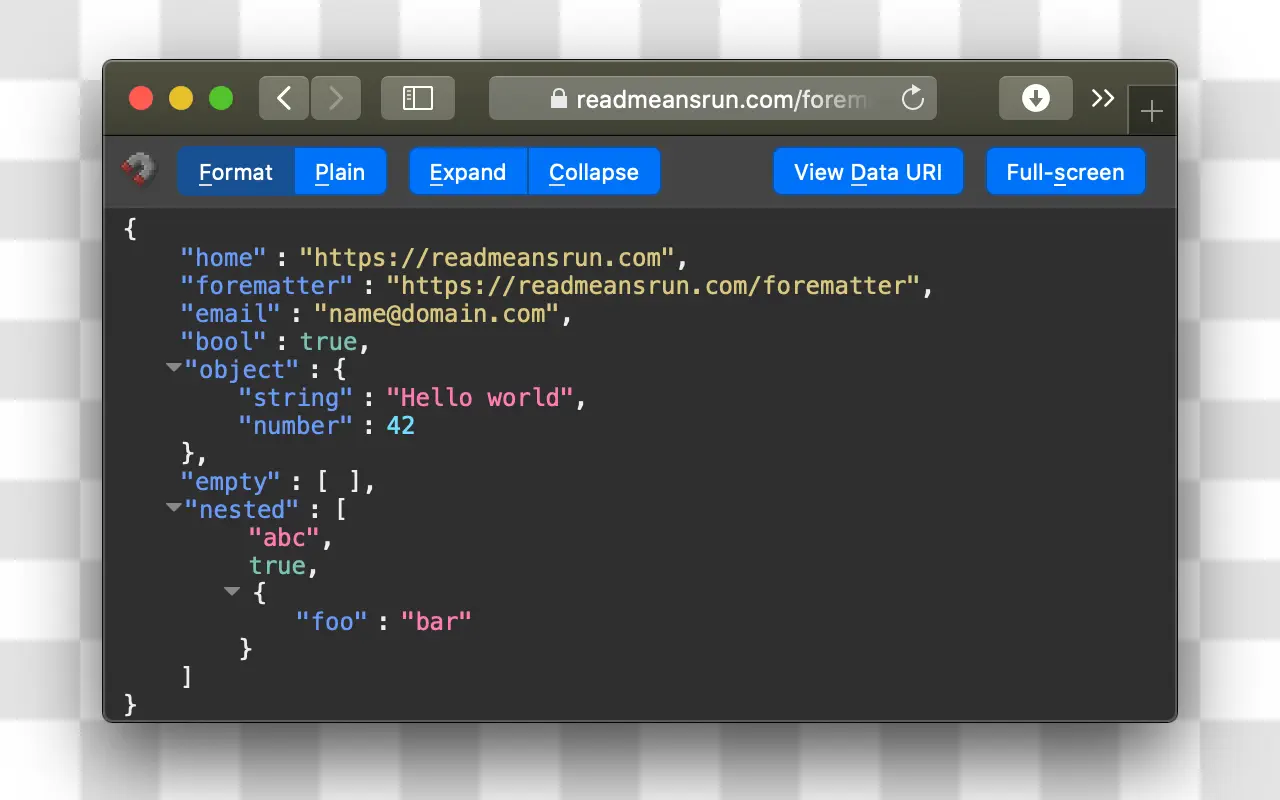The image size is (1280, 800).
Task: Close the Safari window with red button
Action: (x=141, y=98)
